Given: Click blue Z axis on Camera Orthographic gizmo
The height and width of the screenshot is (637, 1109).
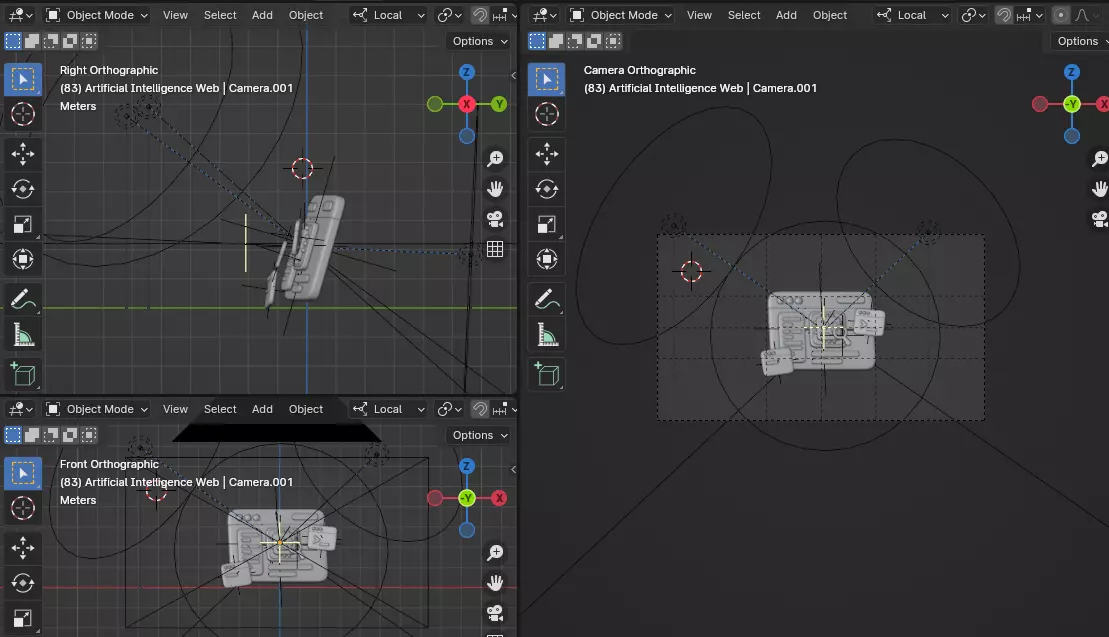Looking at the screenshot, I should coord(1072,72).
